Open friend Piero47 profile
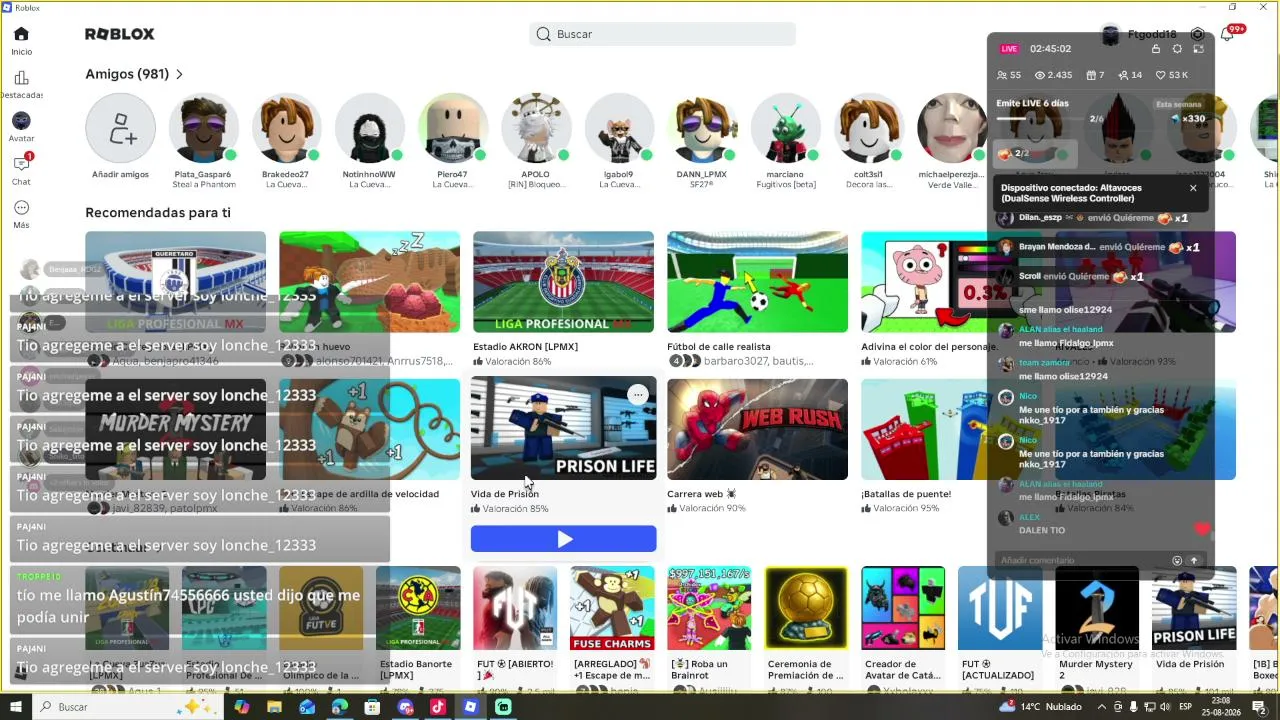 (452, 128)
